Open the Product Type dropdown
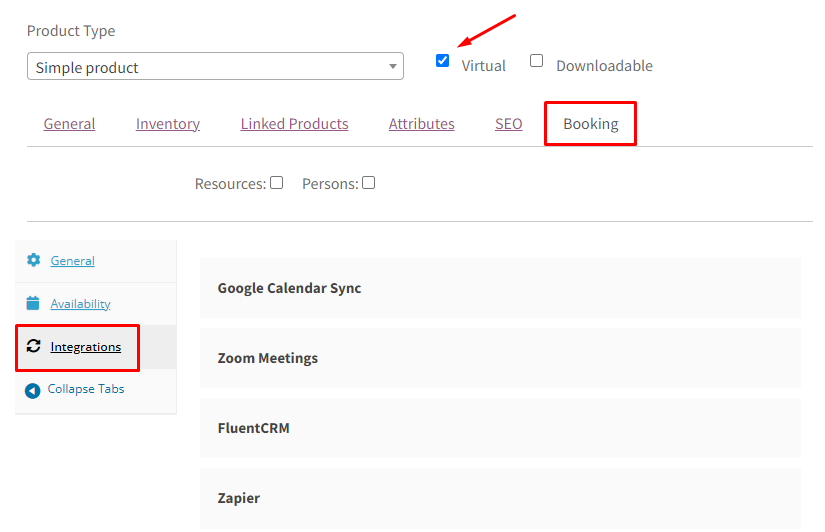Screen dimensions: 825x532 pyautogui.click(x=215, y=66)
